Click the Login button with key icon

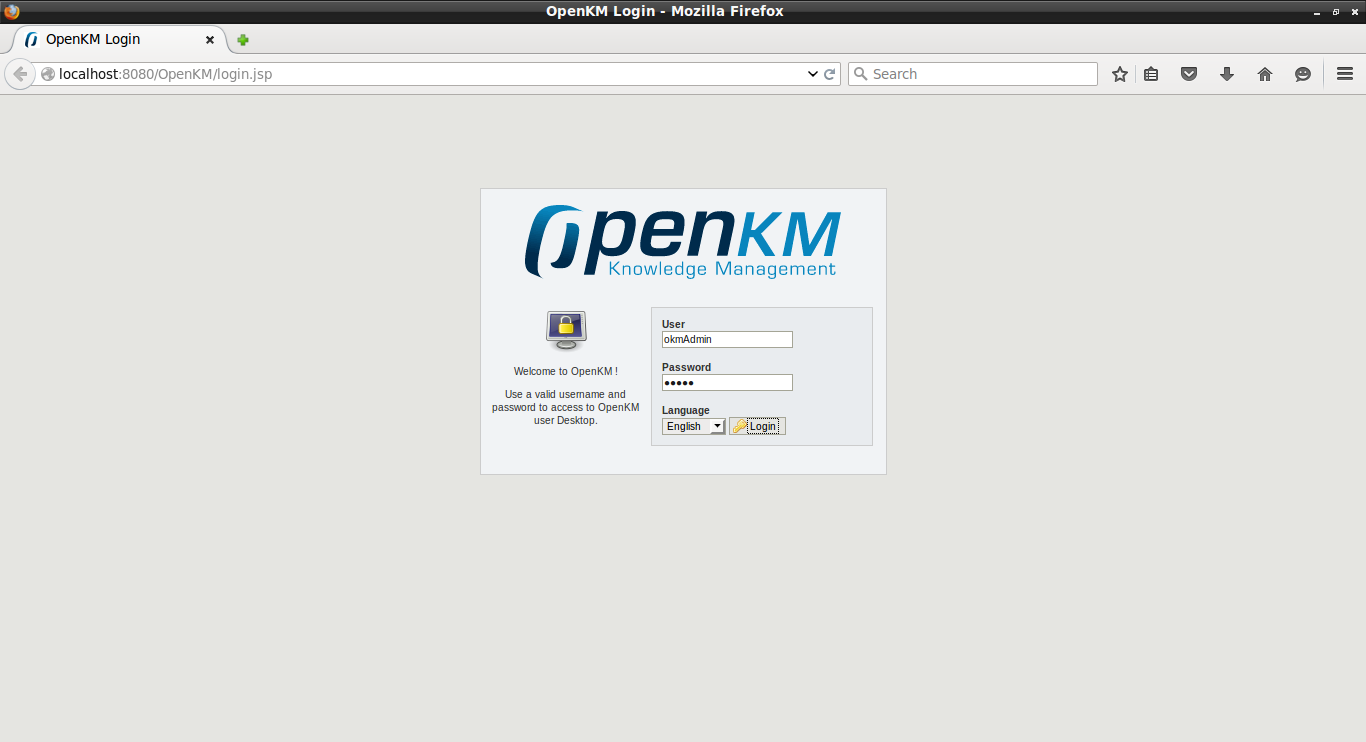757,426
